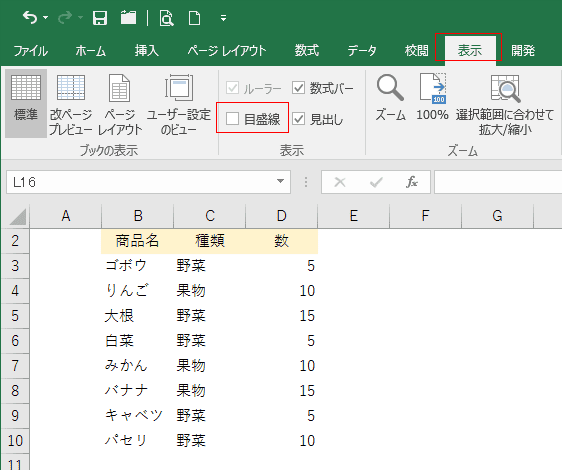Switch to ページ レイアウト view
Screen dimensions: 562x470
[x=120, y=105]
